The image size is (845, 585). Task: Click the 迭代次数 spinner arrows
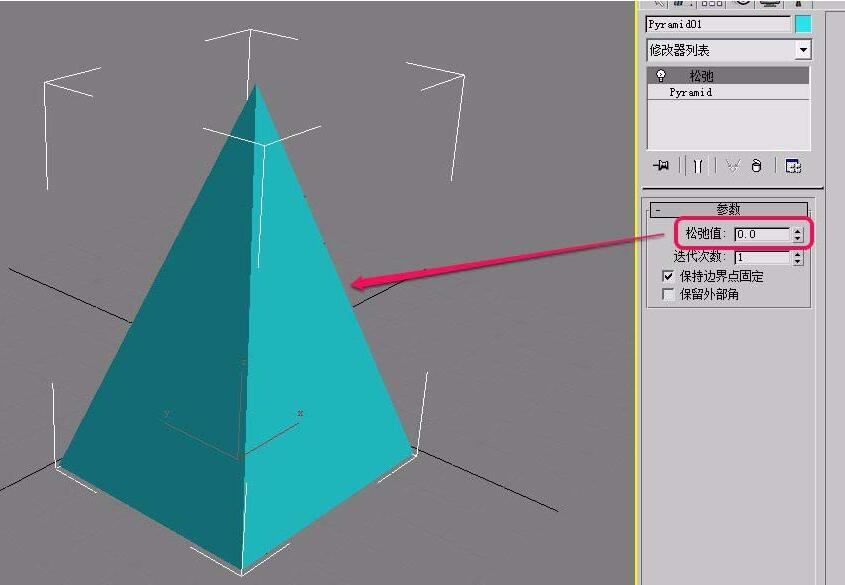coord(798,257)
